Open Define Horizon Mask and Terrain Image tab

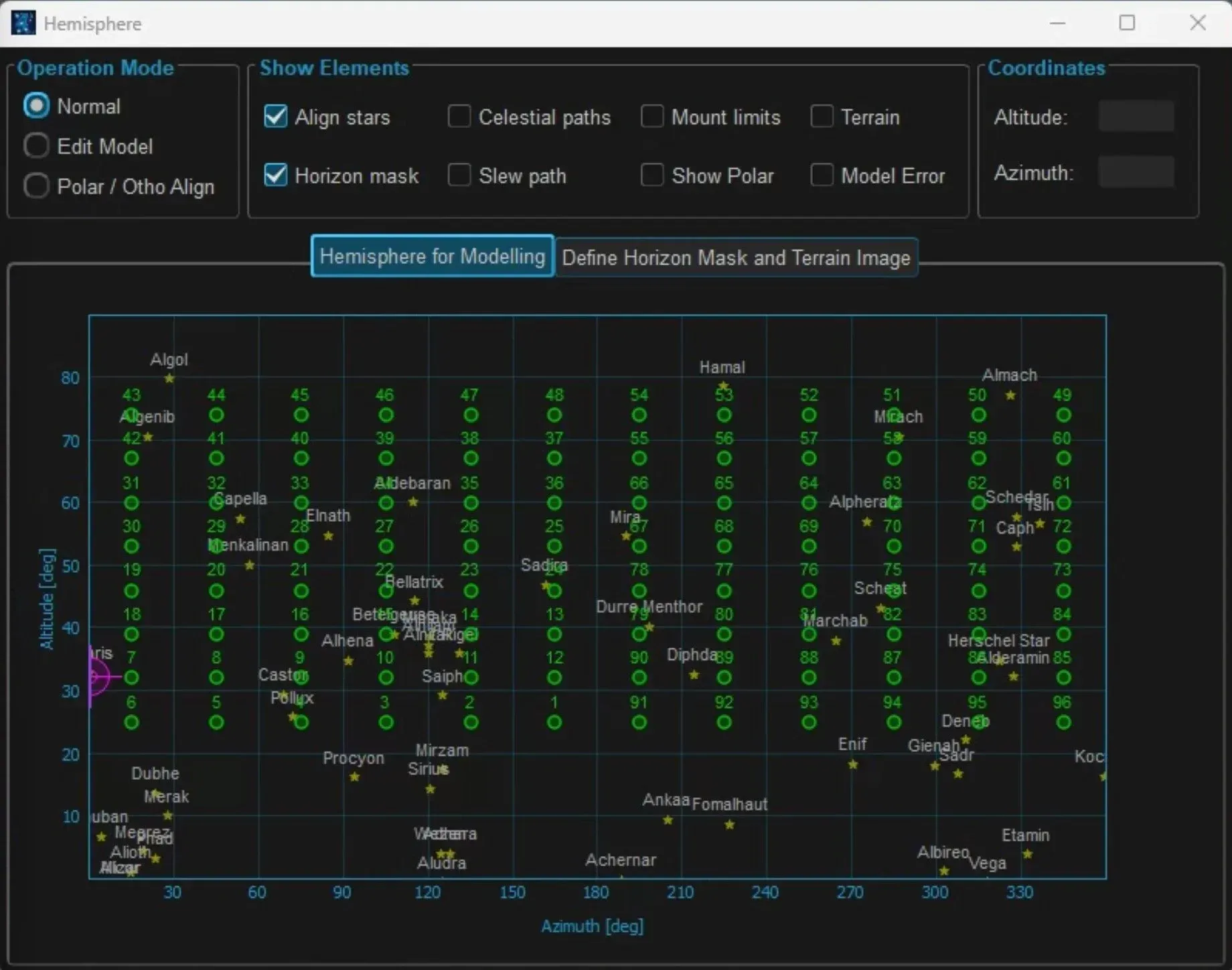point(736,258)
